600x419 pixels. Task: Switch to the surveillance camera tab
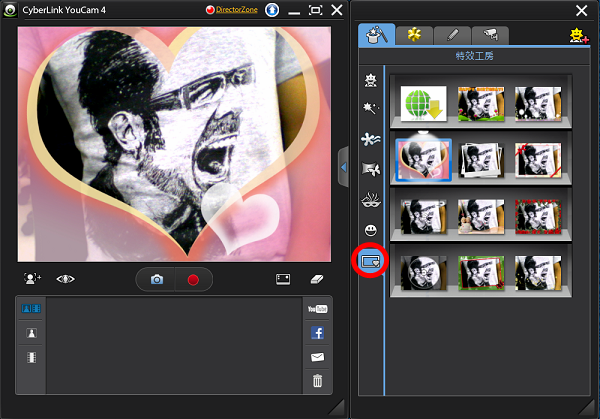pyautogui.click(x=489, y=35)
